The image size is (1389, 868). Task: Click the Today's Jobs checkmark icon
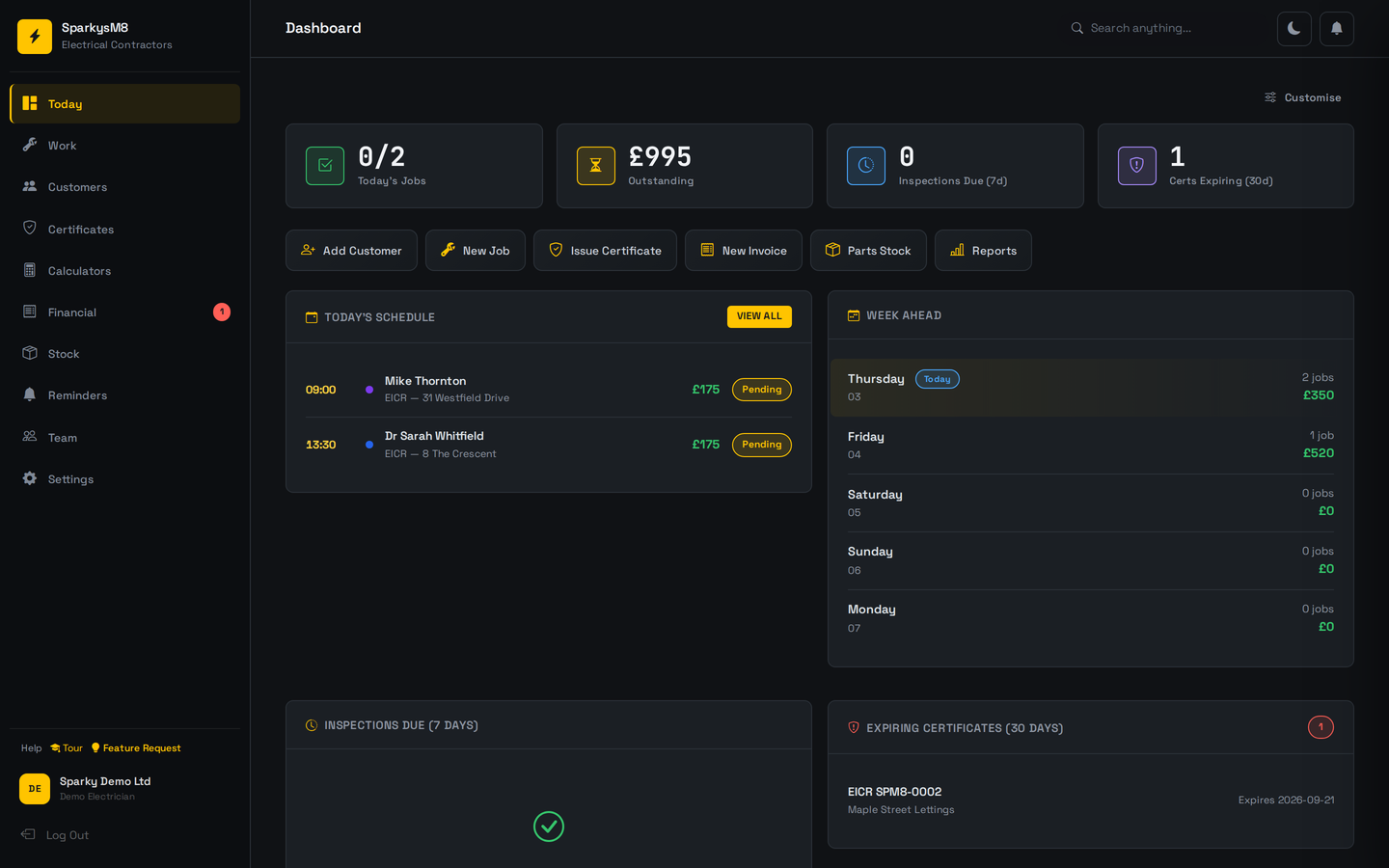pyautogui.click(x=325, y=166)
